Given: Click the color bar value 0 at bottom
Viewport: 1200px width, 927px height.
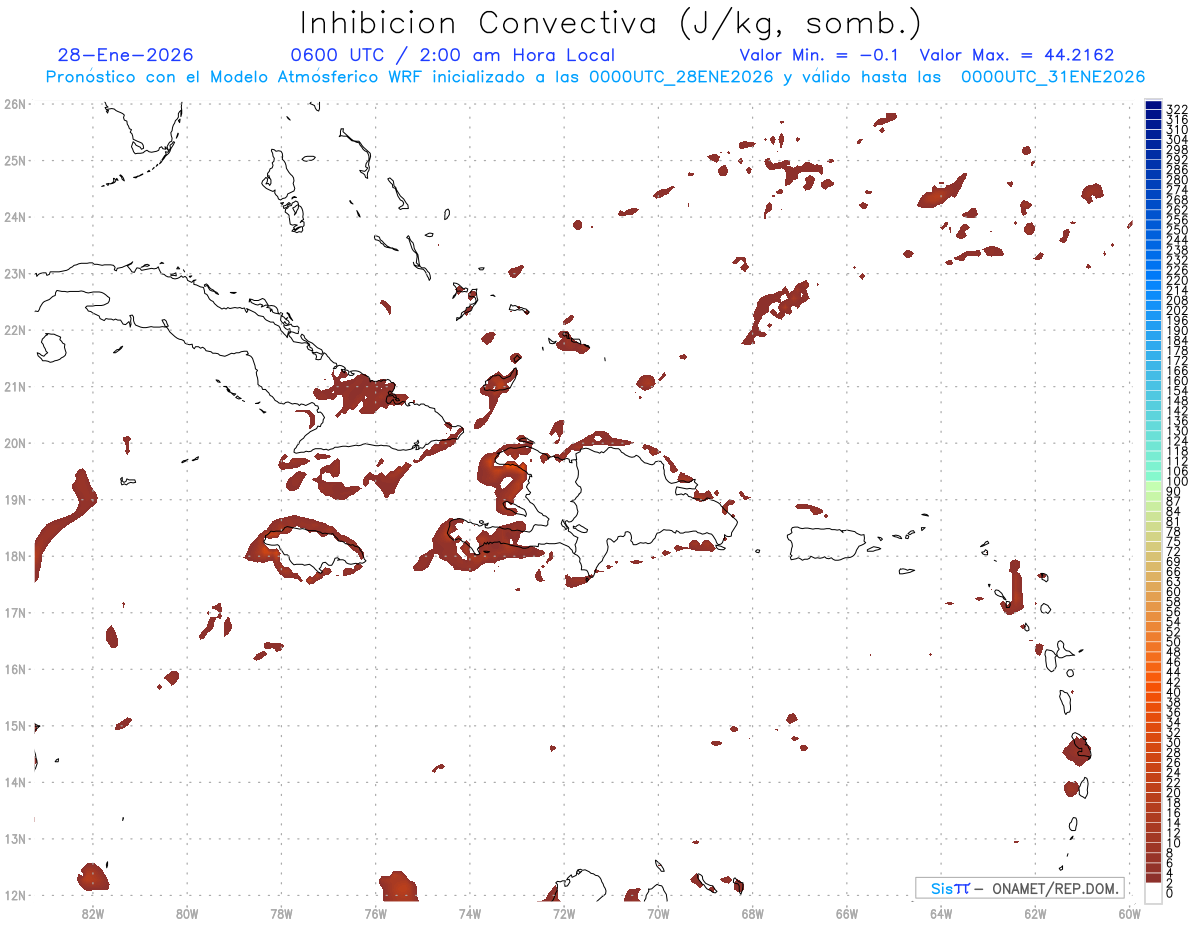Looking at the screenshot, I should click(x=1170, y=892).
